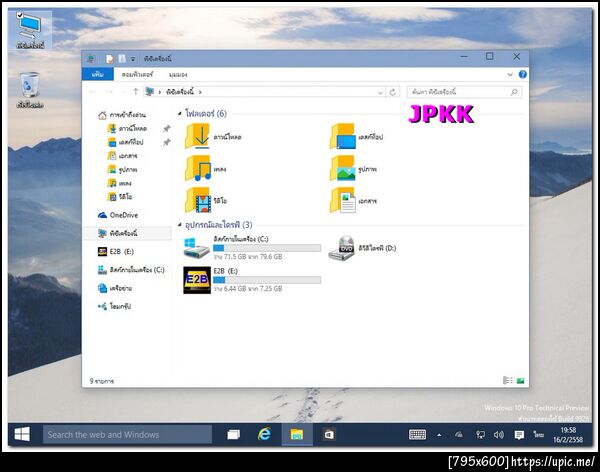
Task: Open the touch keyboard icon in tray
Action: pos(417,435)
